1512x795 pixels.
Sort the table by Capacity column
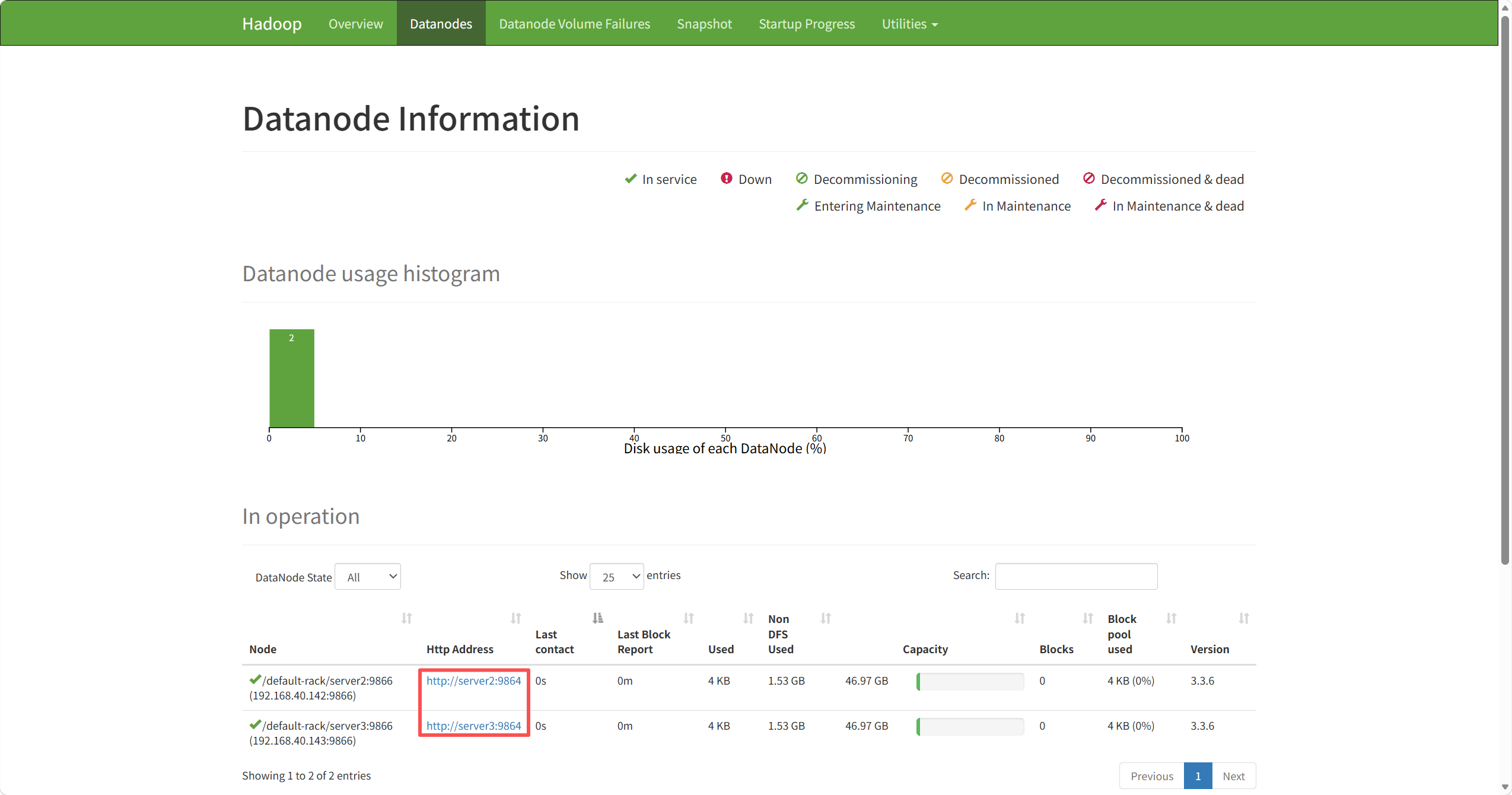click(x=1019, y=618)
